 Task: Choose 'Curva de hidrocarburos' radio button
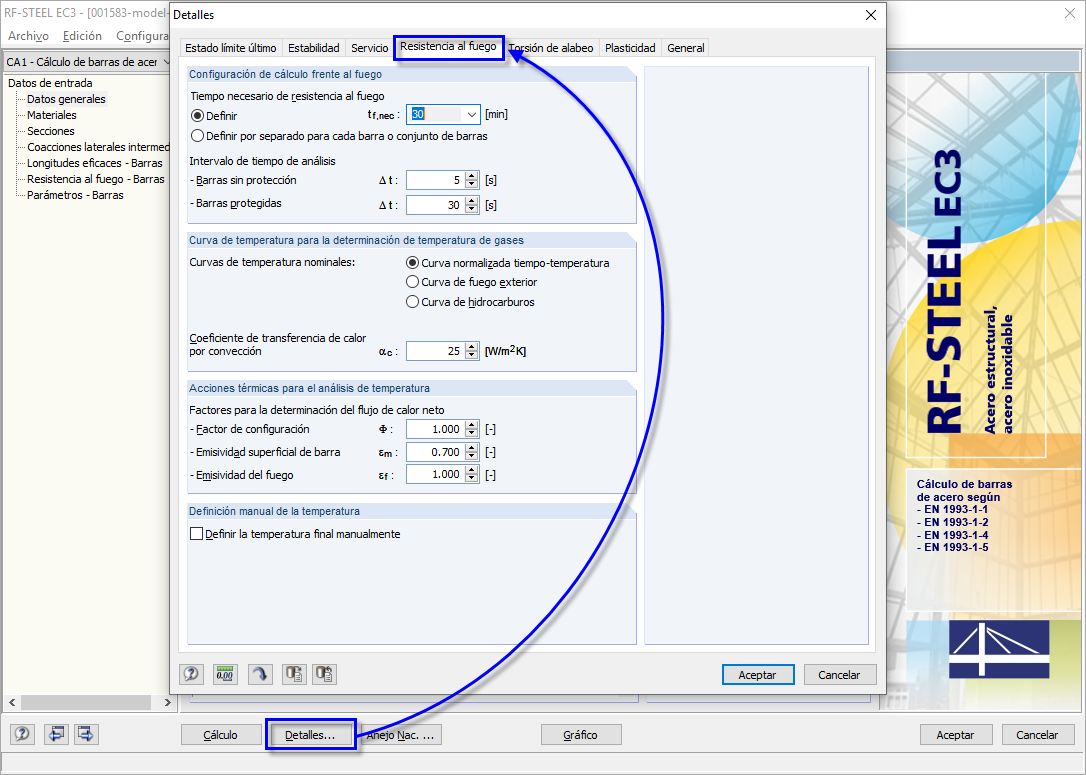(412, 302)
